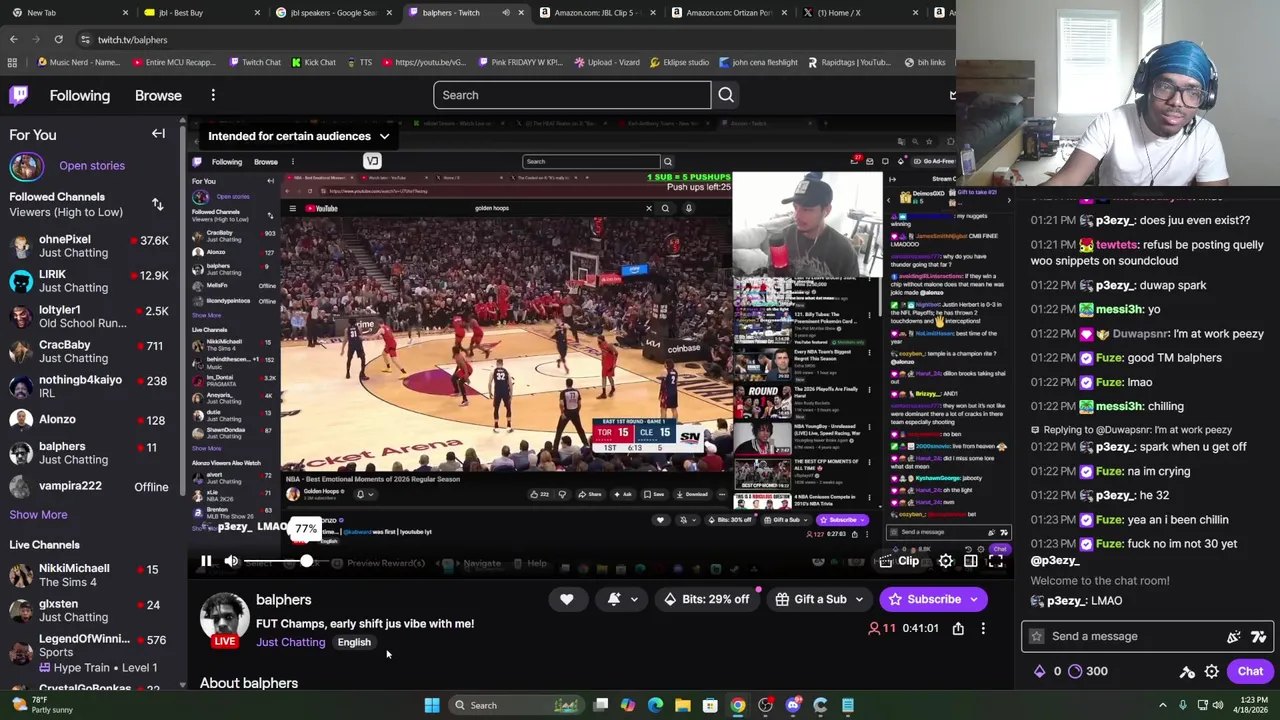Open Kick Chat bookmark
Image resolution: width=1280 pixels, height=720 pixels.
point(313,62)
